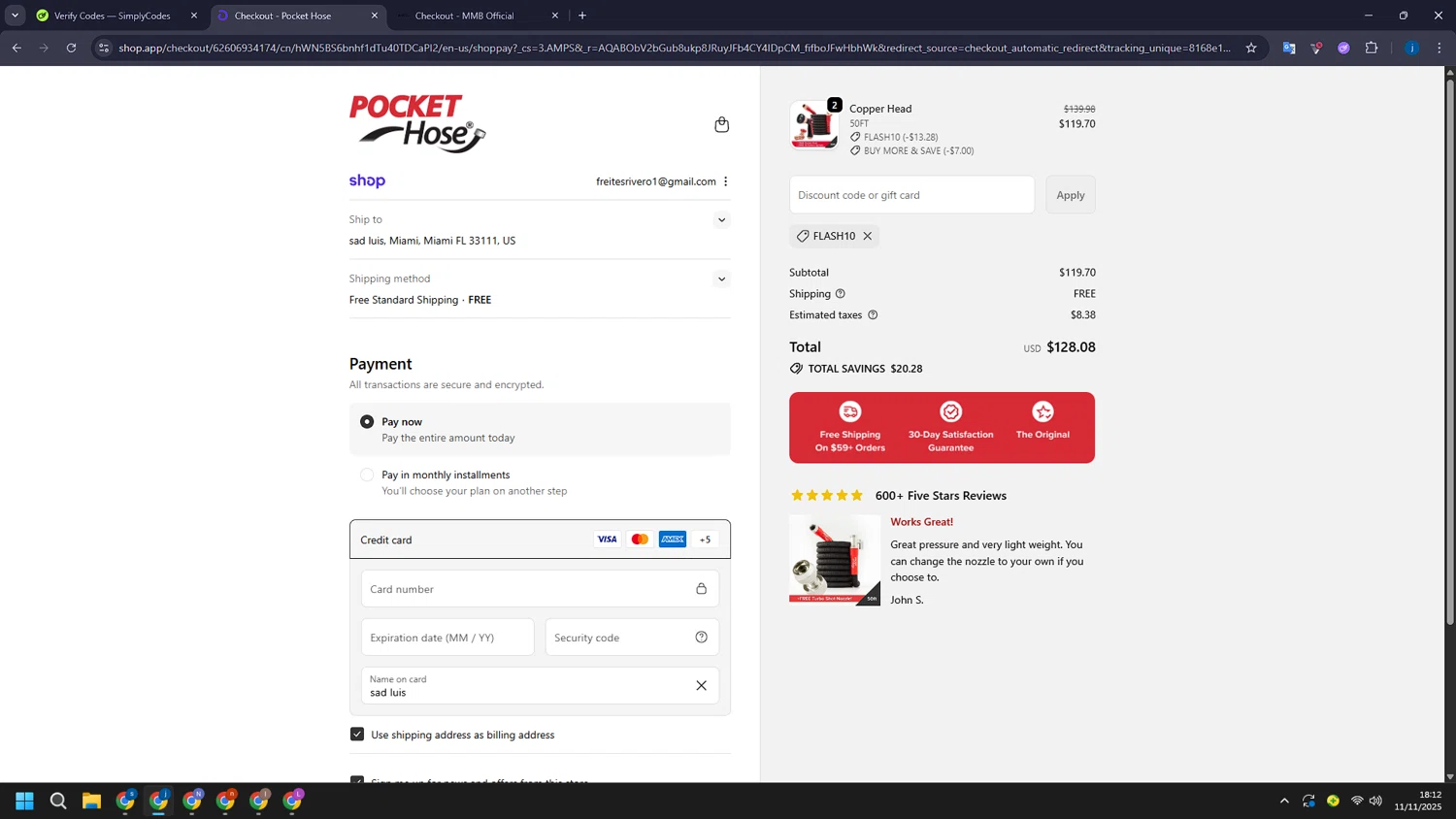Screen dimensions: 1456x819
Task: Close the Verify Codes tab
Action: click(194, 16)
